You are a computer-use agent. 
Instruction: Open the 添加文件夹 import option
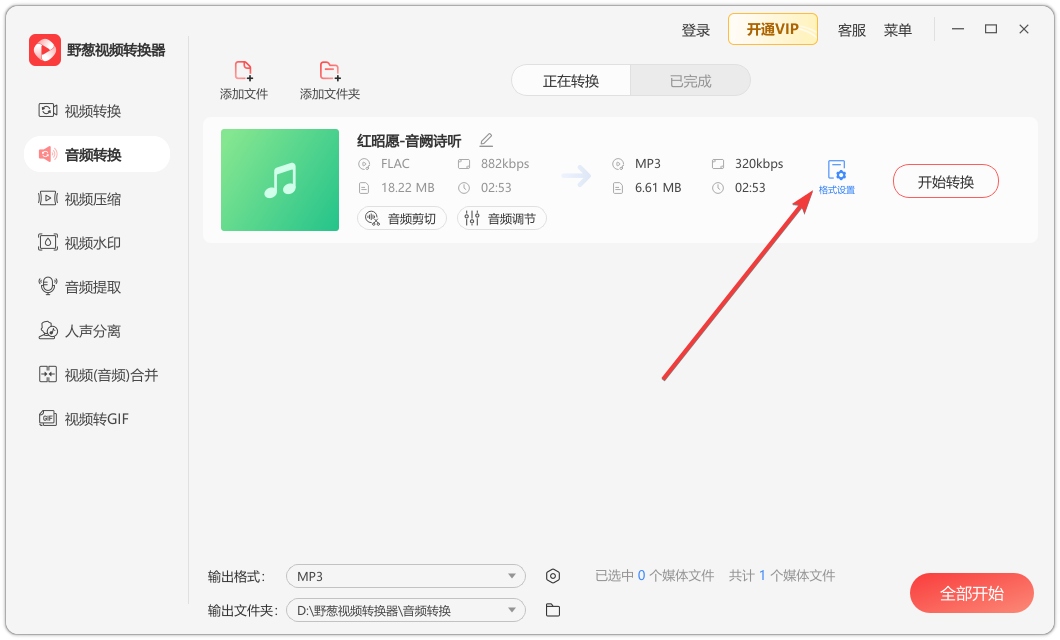tap(328, 78)
